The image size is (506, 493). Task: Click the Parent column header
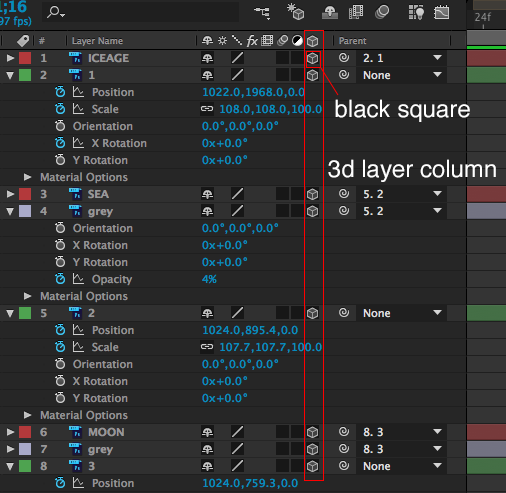pyautogui.click(x=352, y=41)
